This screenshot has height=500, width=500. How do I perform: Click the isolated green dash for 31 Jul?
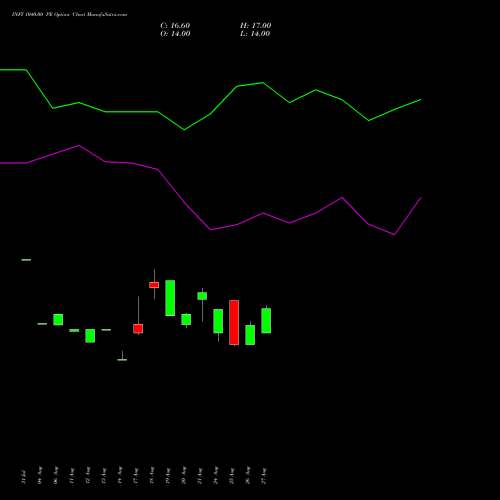pyautogui.click(x=26, y=260)
